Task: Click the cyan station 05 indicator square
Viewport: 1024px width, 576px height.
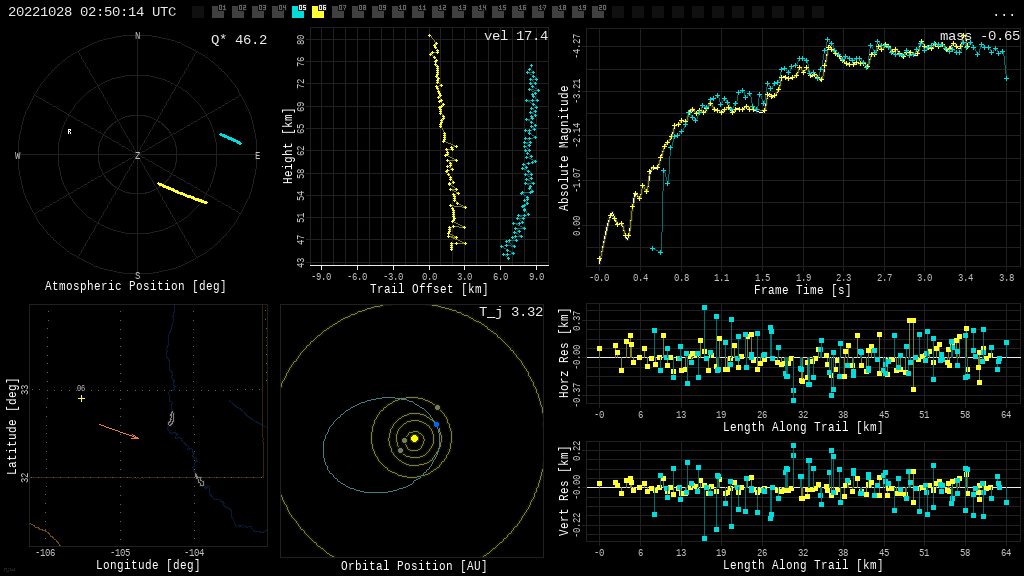Action: (298, 12)
